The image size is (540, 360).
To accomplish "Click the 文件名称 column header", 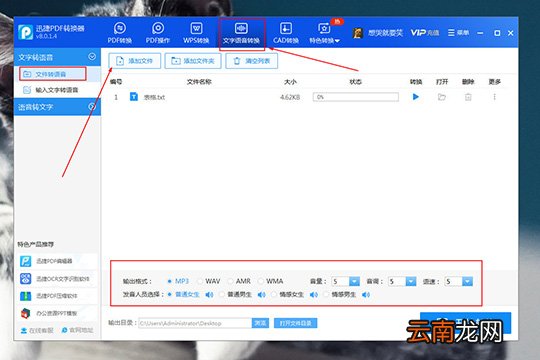I will click(x=199, y=82).
